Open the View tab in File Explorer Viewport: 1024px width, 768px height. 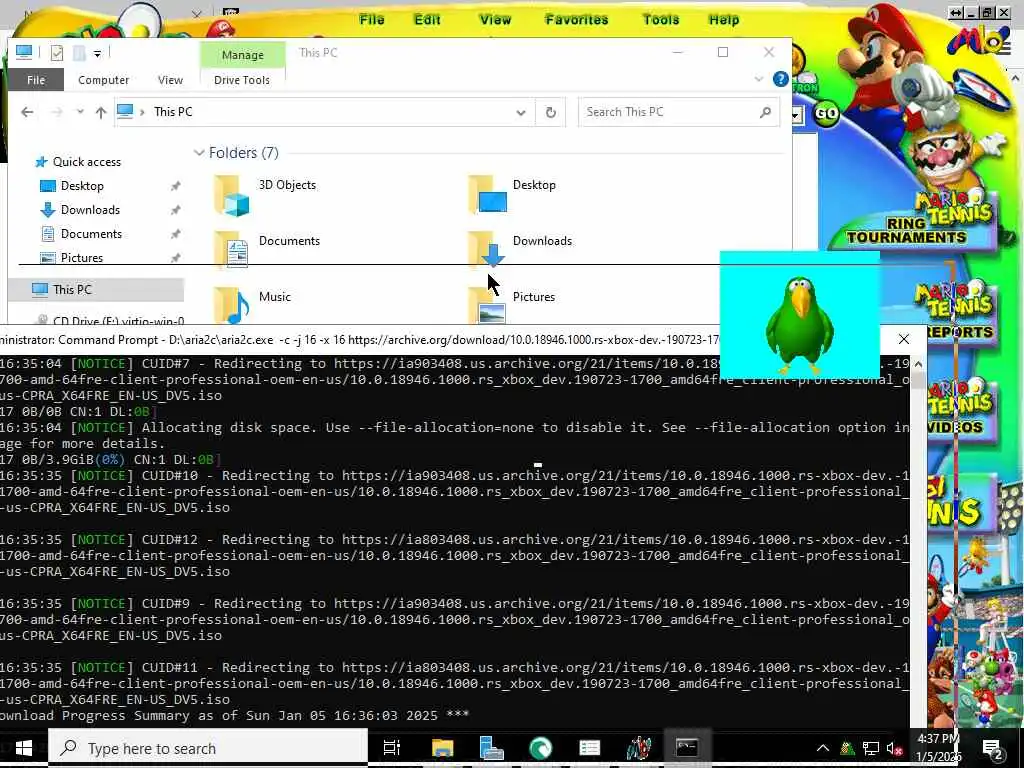[170, 80]
